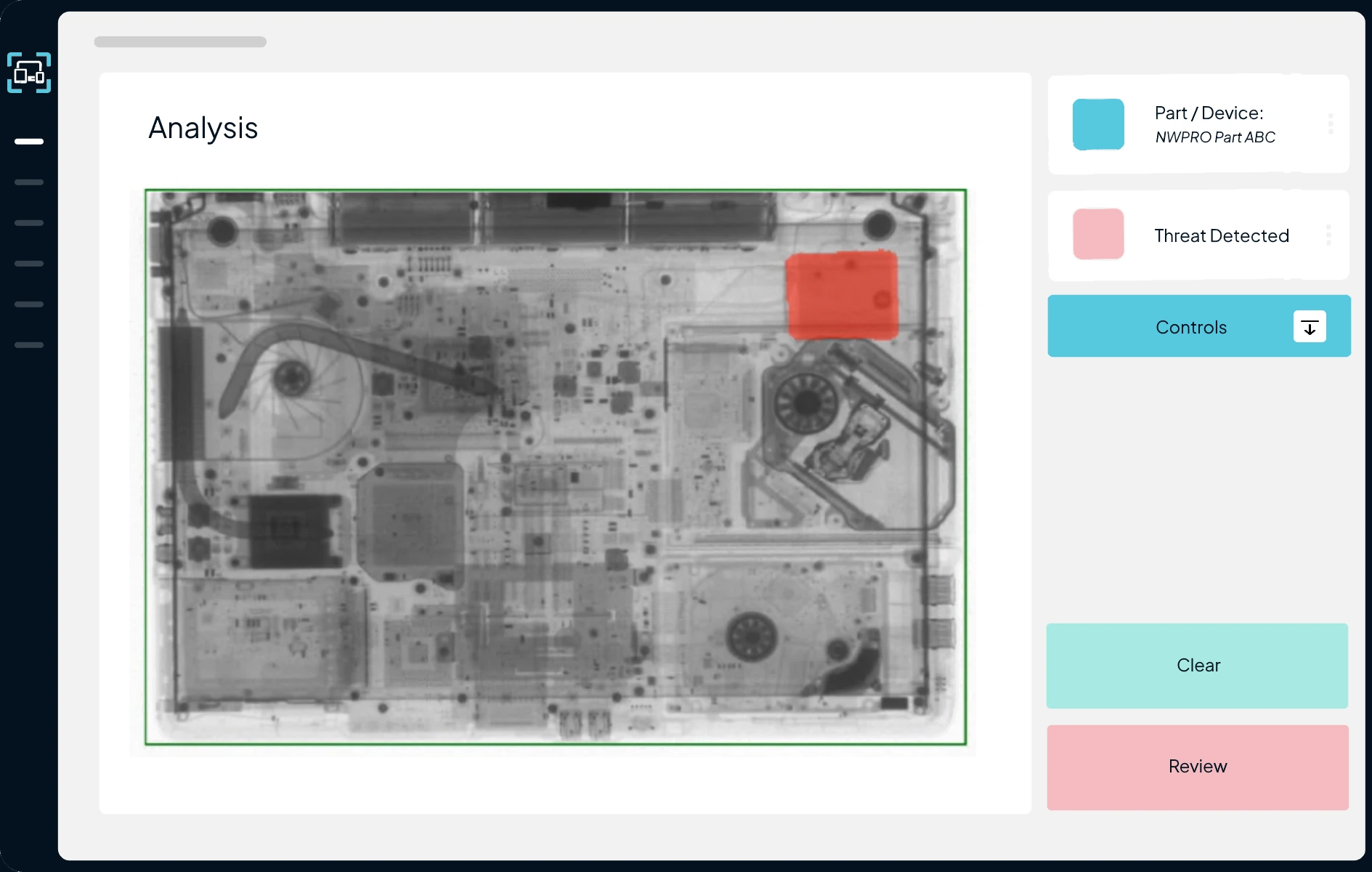The image size is (1372, 872).
Task: Click the Controls bar label
Action: [1191, 327]
